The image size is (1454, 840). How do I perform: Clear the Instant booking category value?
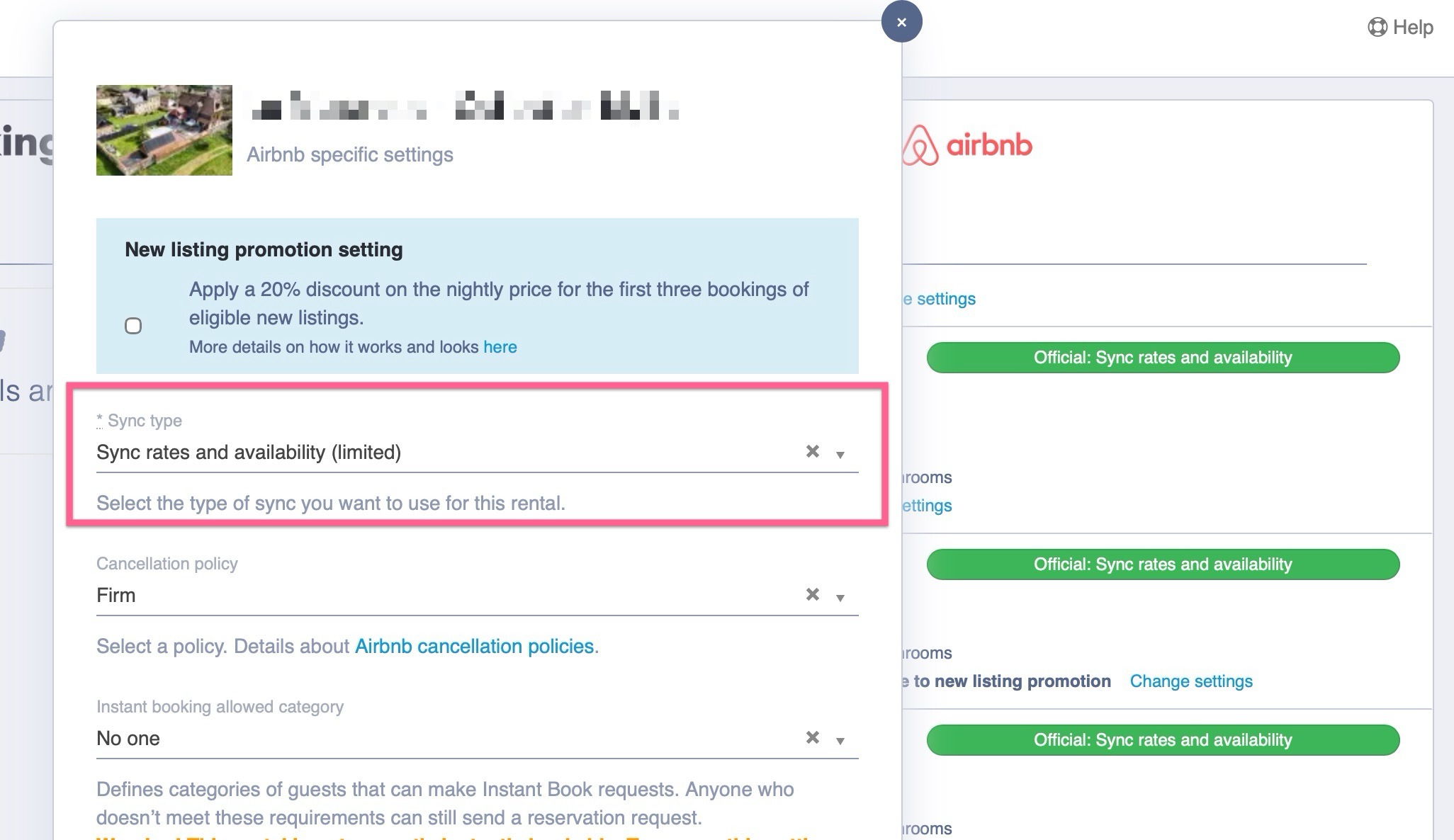click(813, 738)
